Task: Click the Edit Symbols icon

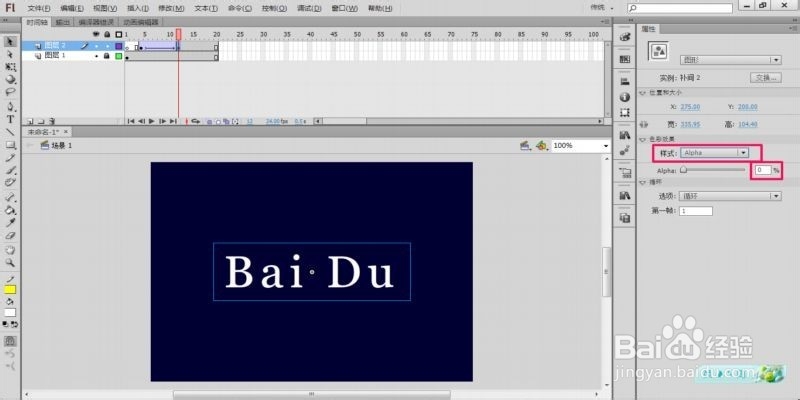Action: pos(541,146)
